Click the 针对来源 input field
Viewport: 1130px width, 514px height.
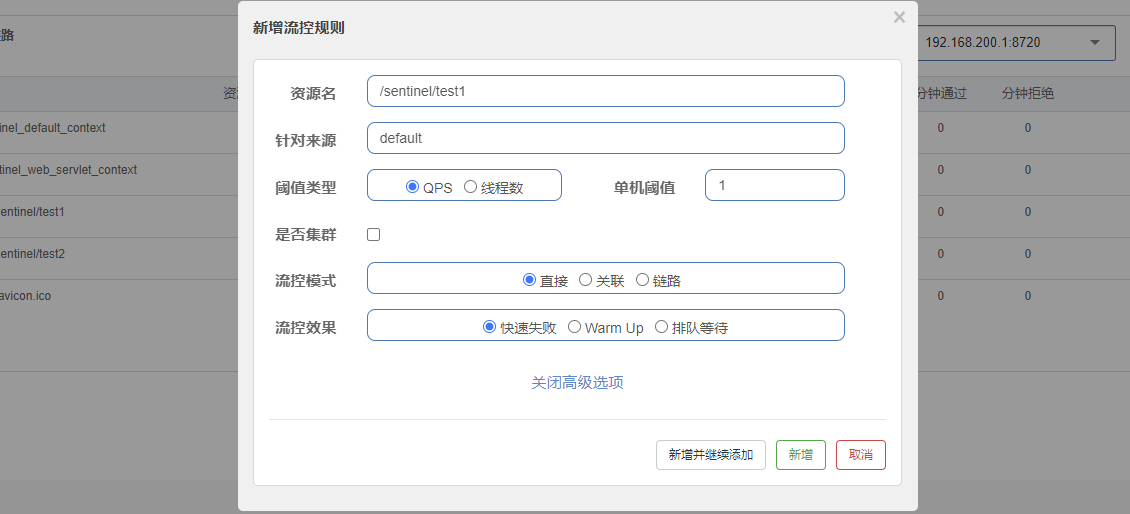pyautogui.click(x=605, y=138)
